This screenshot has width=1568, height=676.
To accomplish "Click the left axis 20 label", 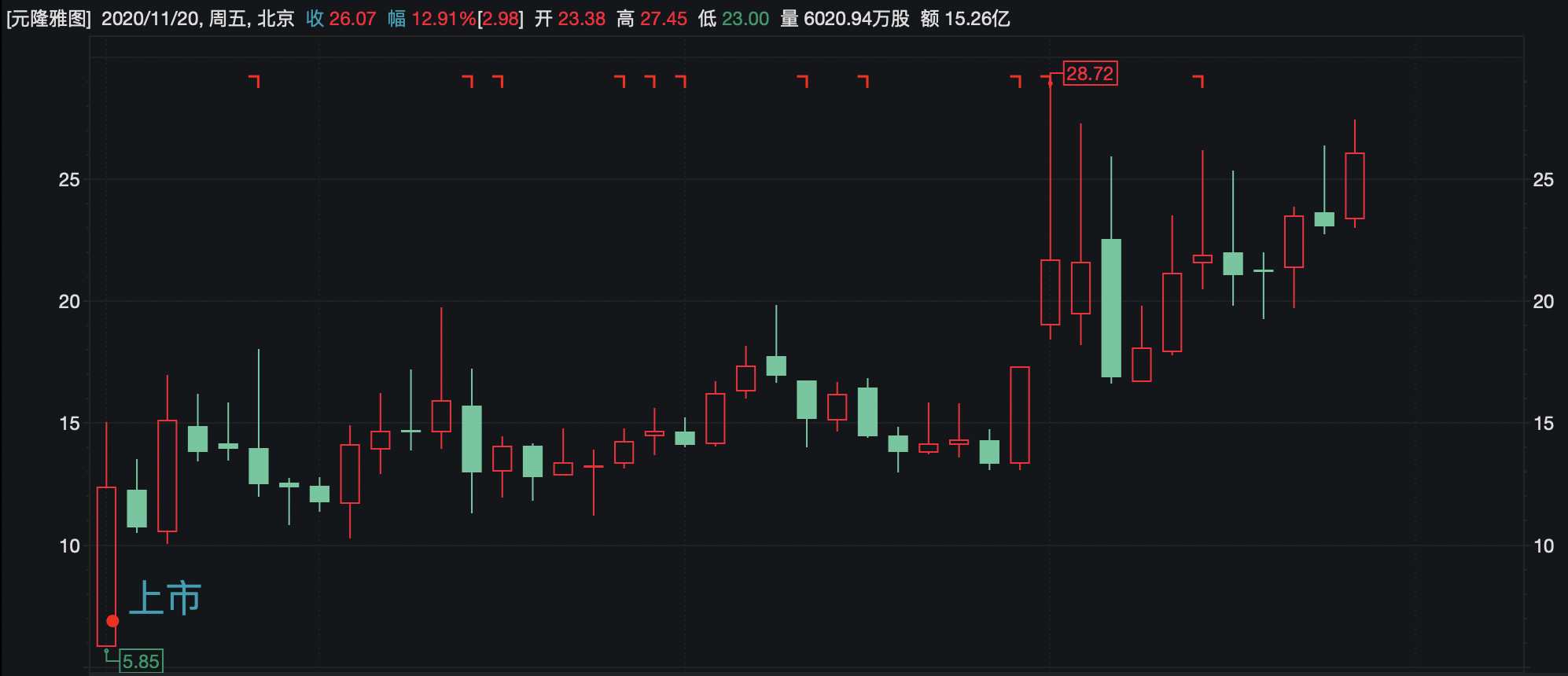I will tap(69, 302).
